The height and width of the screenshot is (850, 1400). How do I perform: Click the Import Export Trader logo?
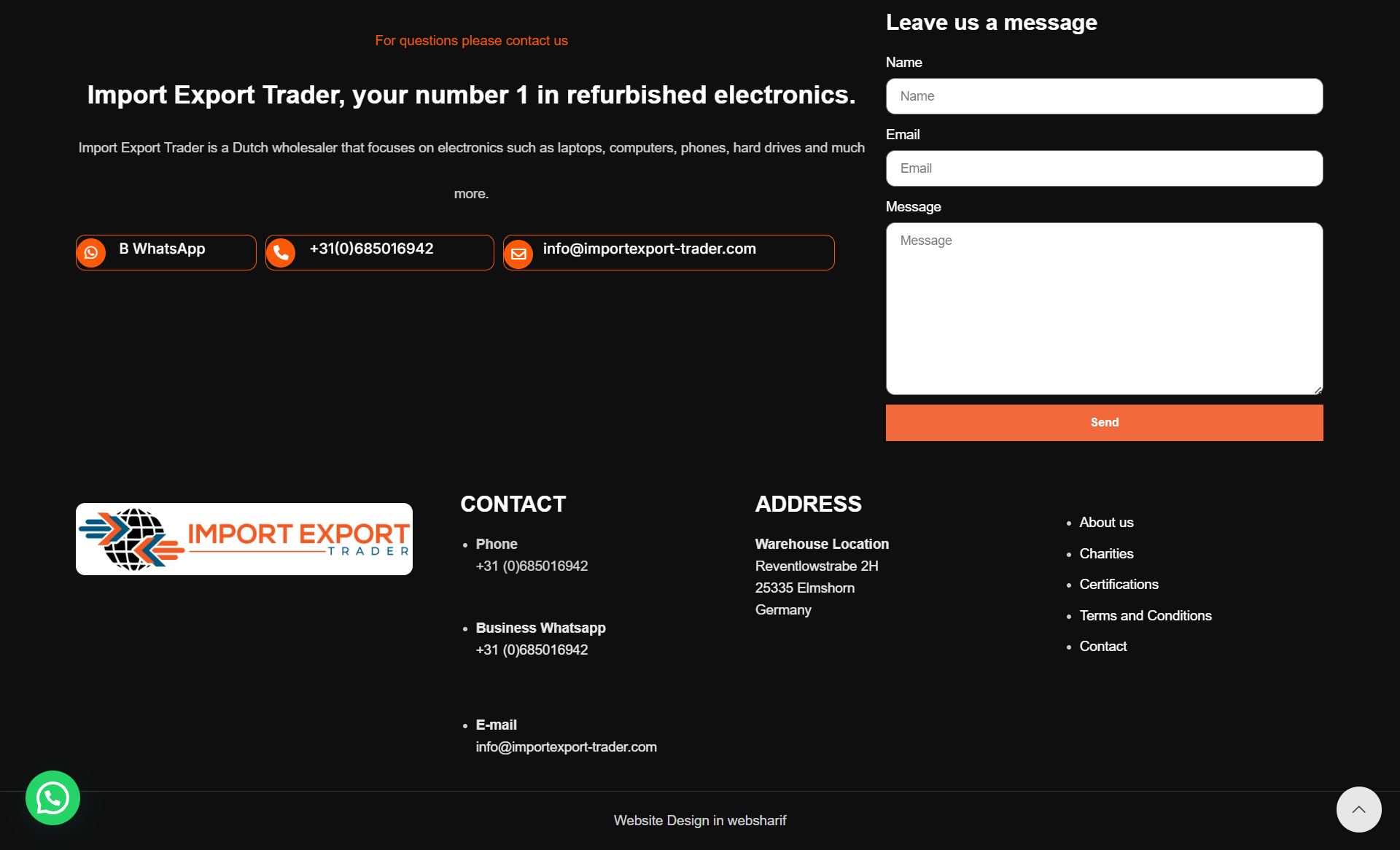click(244, 539)
